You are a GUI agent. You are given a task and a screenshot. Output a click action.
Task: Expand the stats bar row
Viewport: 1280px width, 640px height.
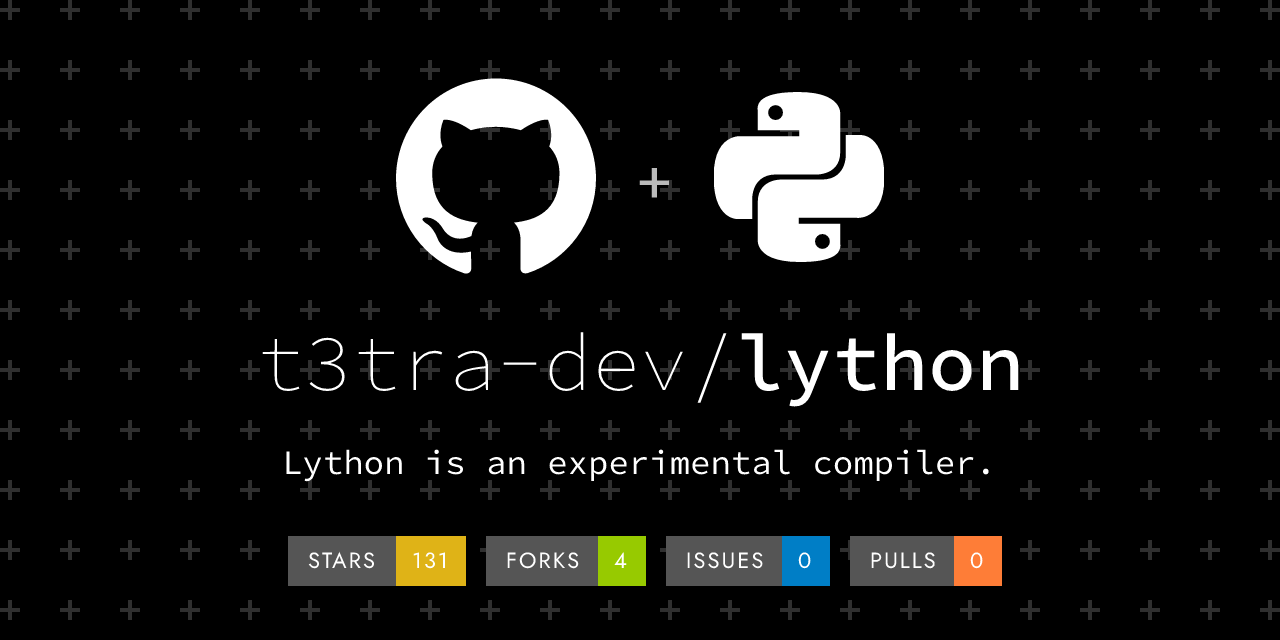pyautogui.click(x=645, y=561)
